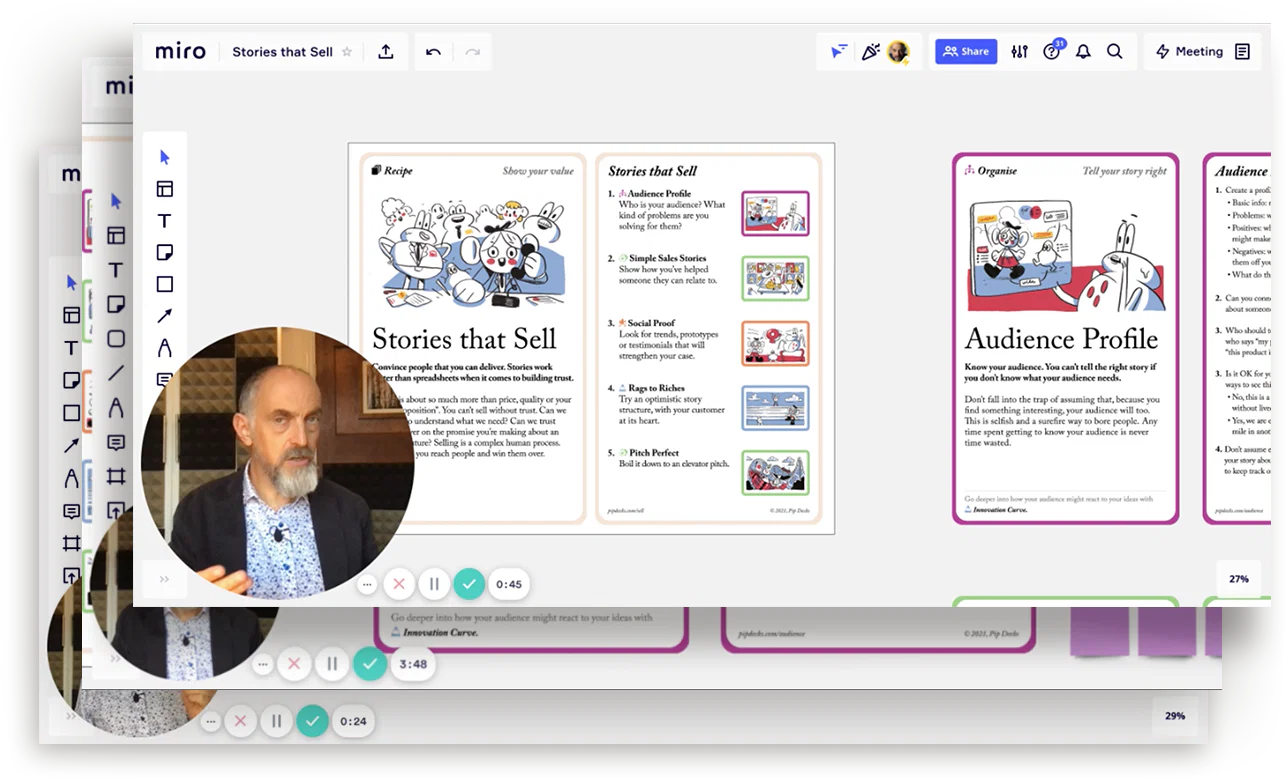Undo the last action
Viewport: 1286px width, 778px height.
click(433, 52)
